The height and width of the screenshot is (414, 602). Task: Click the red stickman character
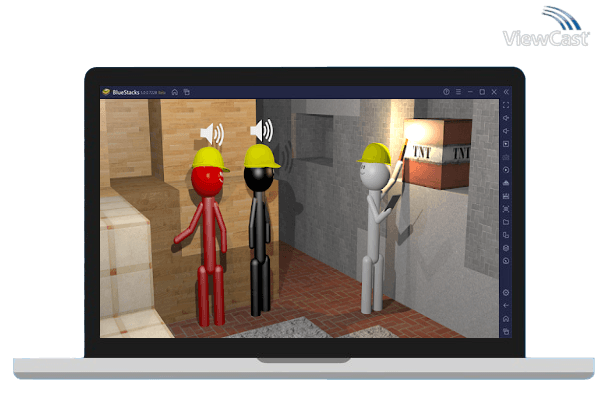[205, 236]
